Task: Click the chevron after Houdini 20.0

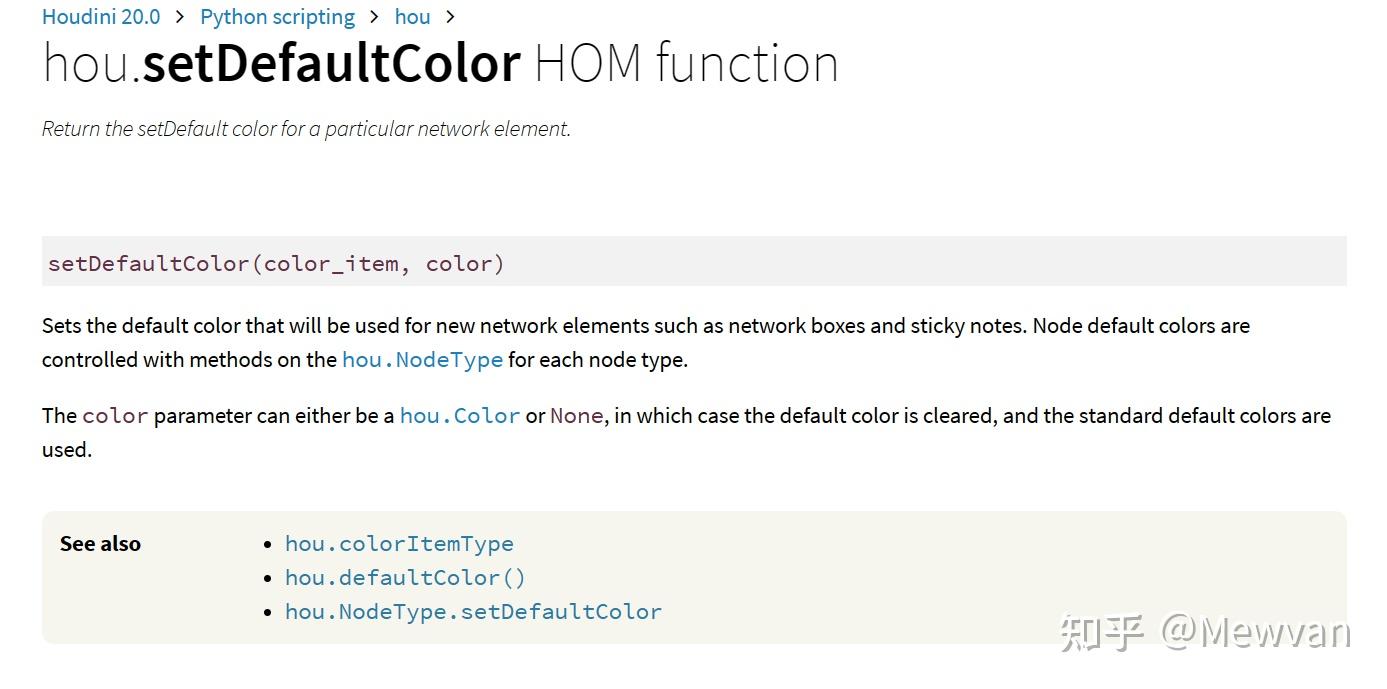Action: pos(180,17)
